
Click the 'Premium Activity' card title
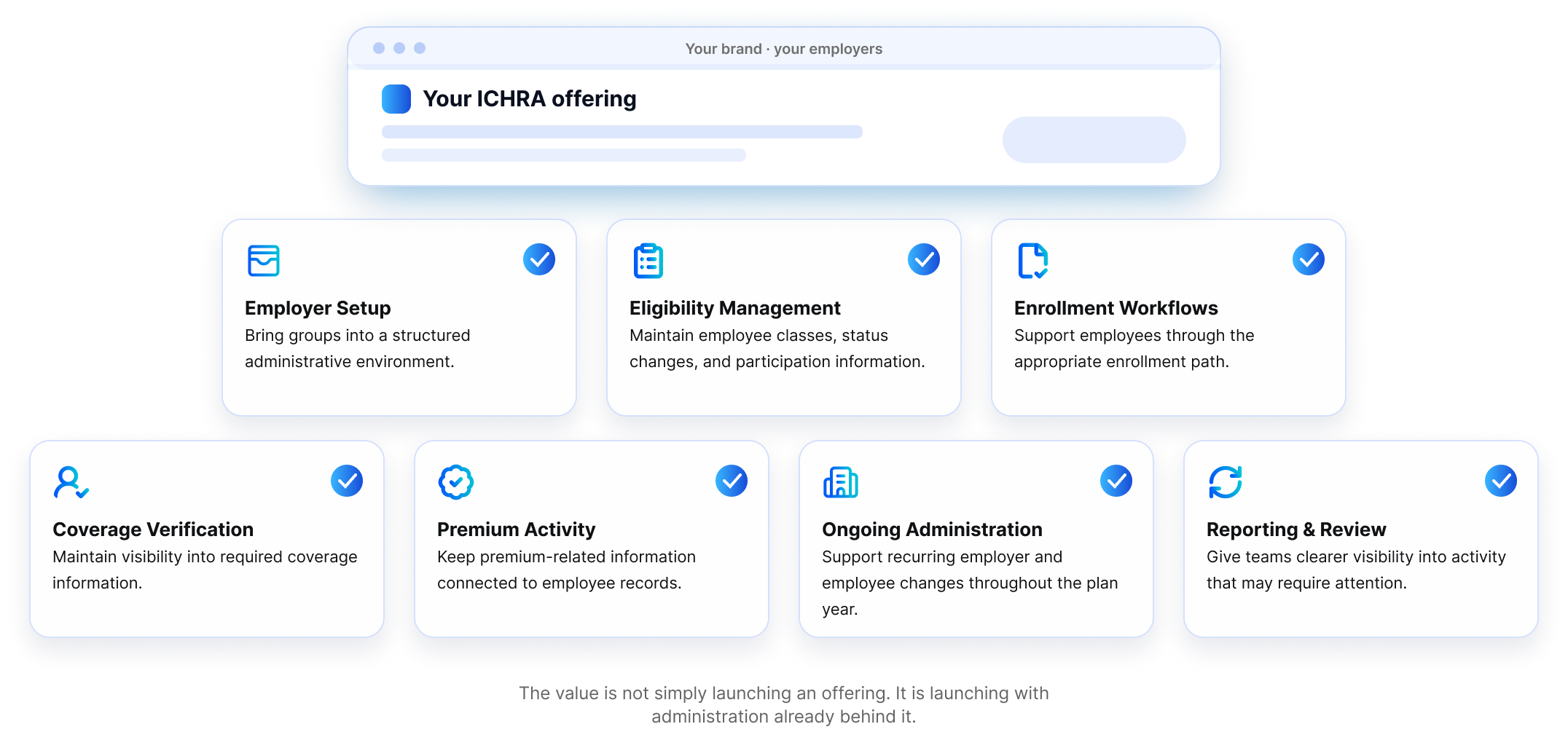pos(517,530)
